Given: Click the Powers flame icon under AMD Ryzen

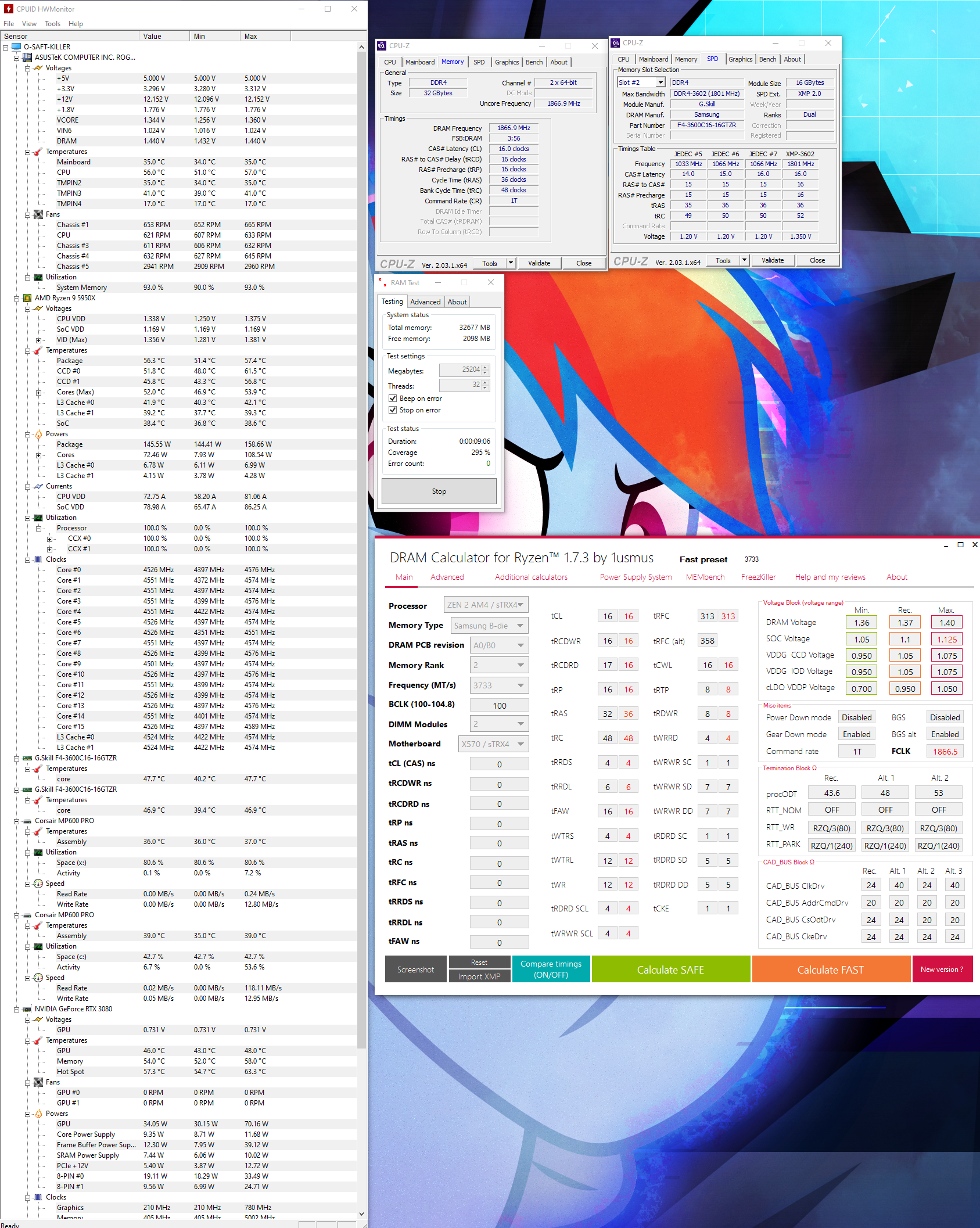Looking at the screenshot, I should click(x=38, y=434).
